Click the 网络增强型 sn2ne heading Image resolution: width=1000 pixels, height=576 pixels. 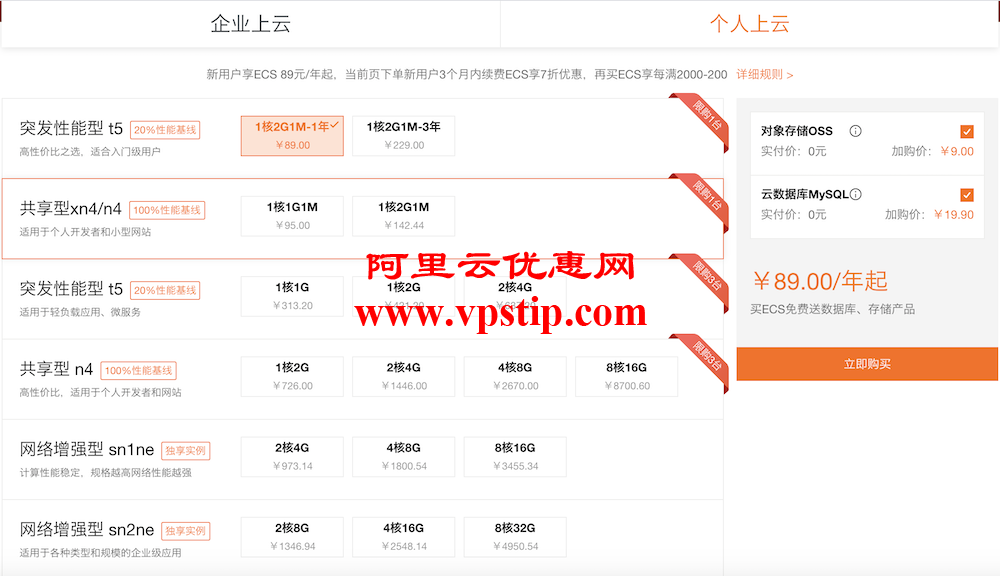[87, 530]
